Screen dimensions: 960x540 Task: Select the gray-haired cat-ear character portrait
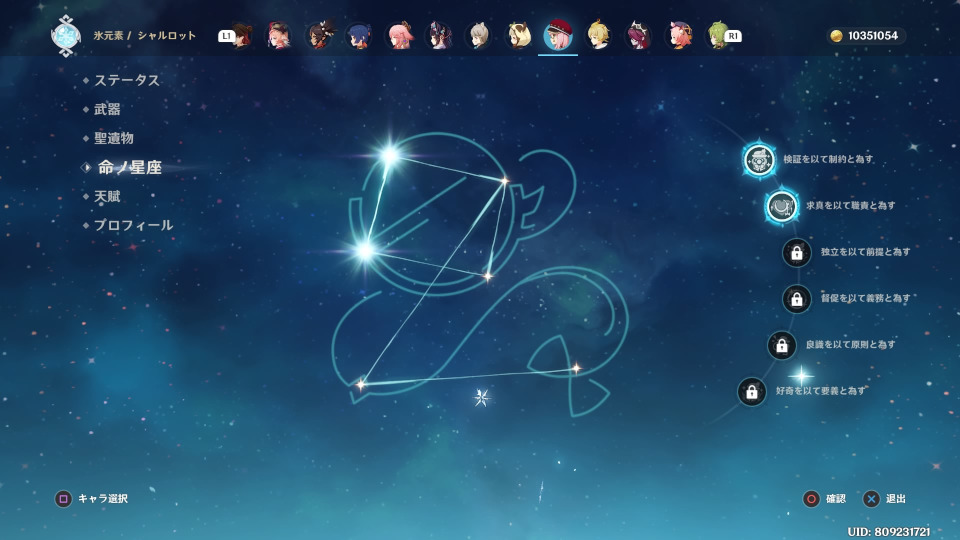pyautogui.click(x=479, y=36)
